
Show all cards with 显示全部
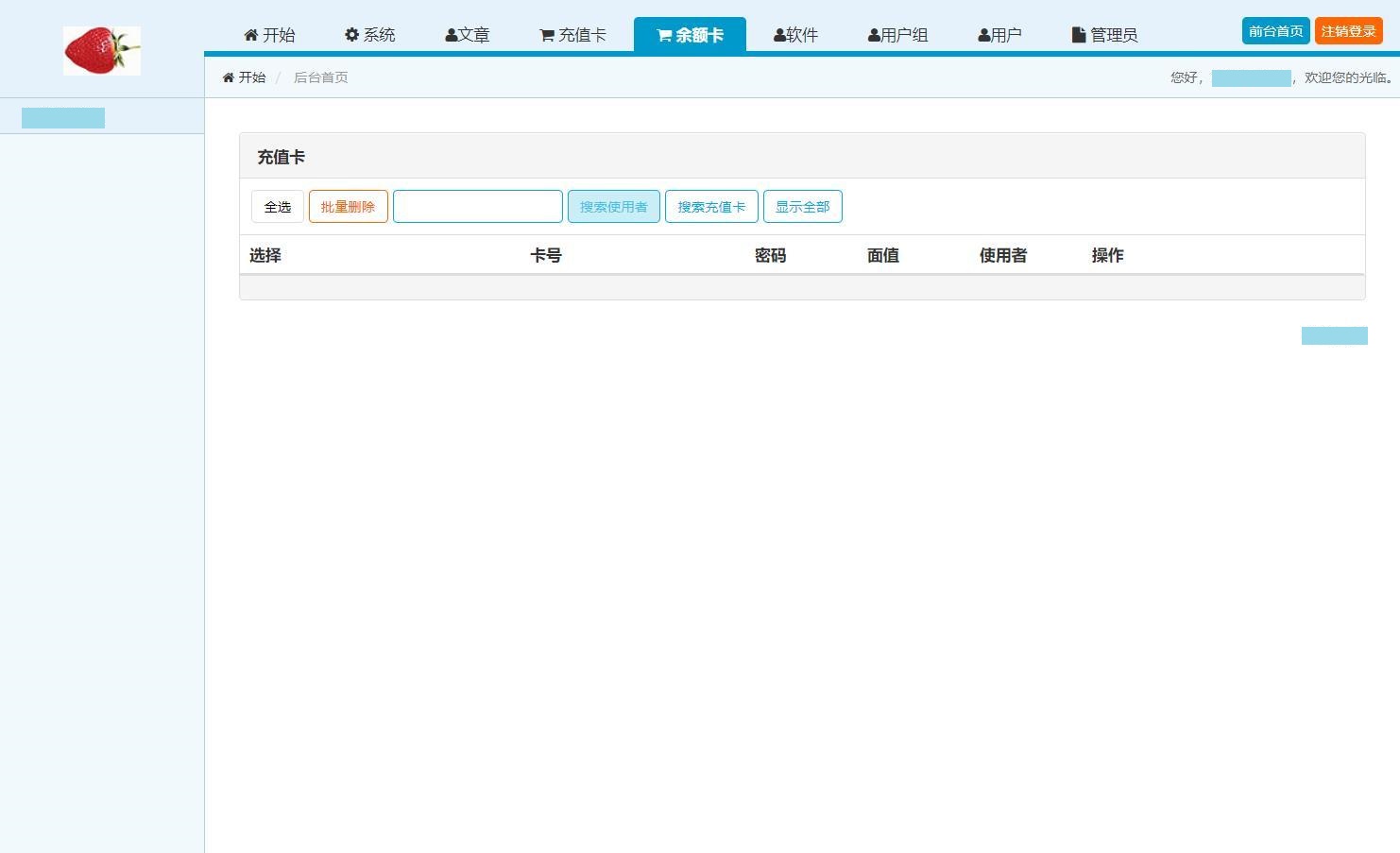point(802,207)
